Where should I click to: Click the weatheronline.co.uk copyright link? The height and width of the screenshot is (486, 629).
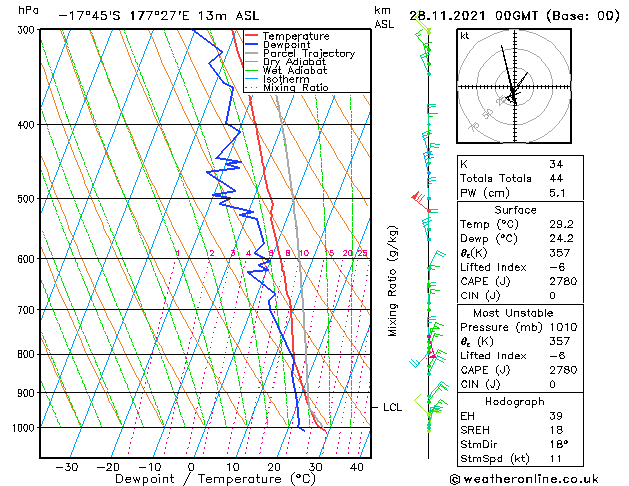tap(524, 479)
